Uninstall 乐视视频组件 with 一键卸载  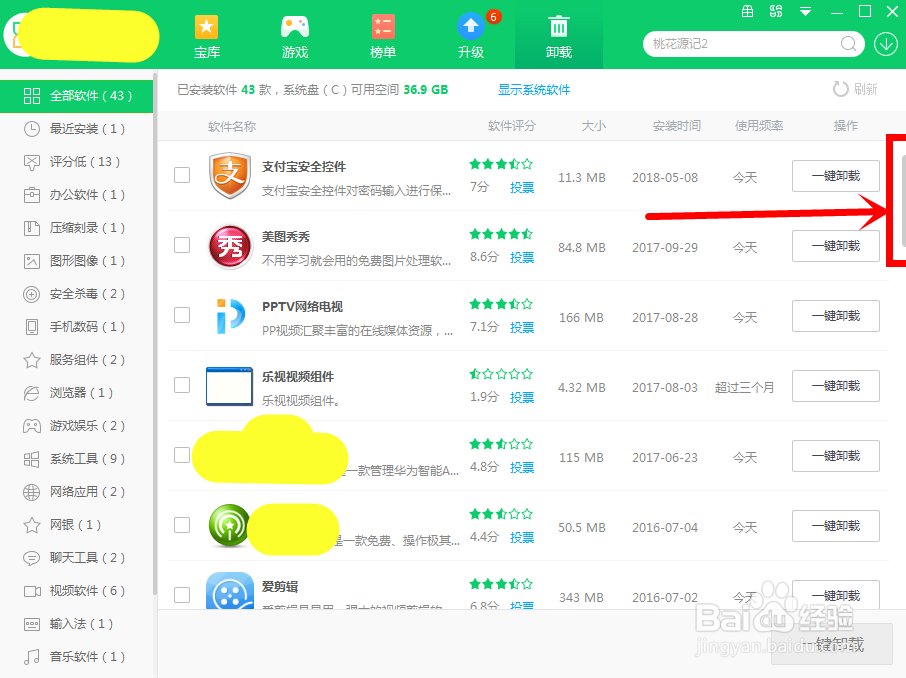836,386
